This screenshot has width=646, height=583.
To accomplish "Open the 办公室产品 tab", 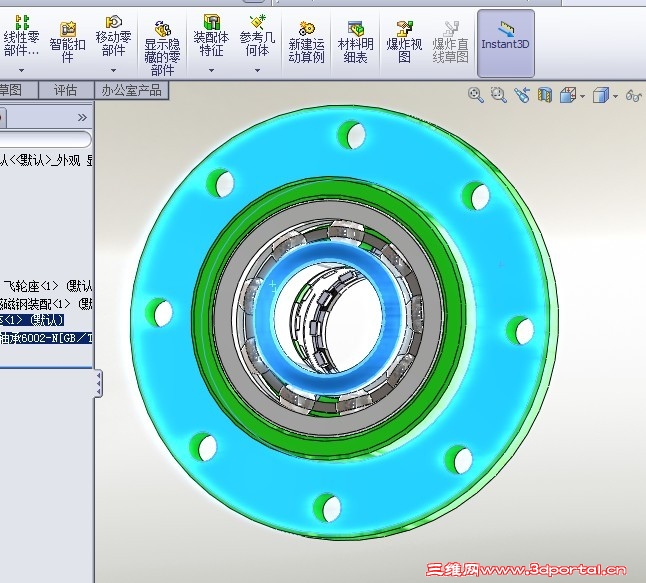I will click(x=132, y=90).
